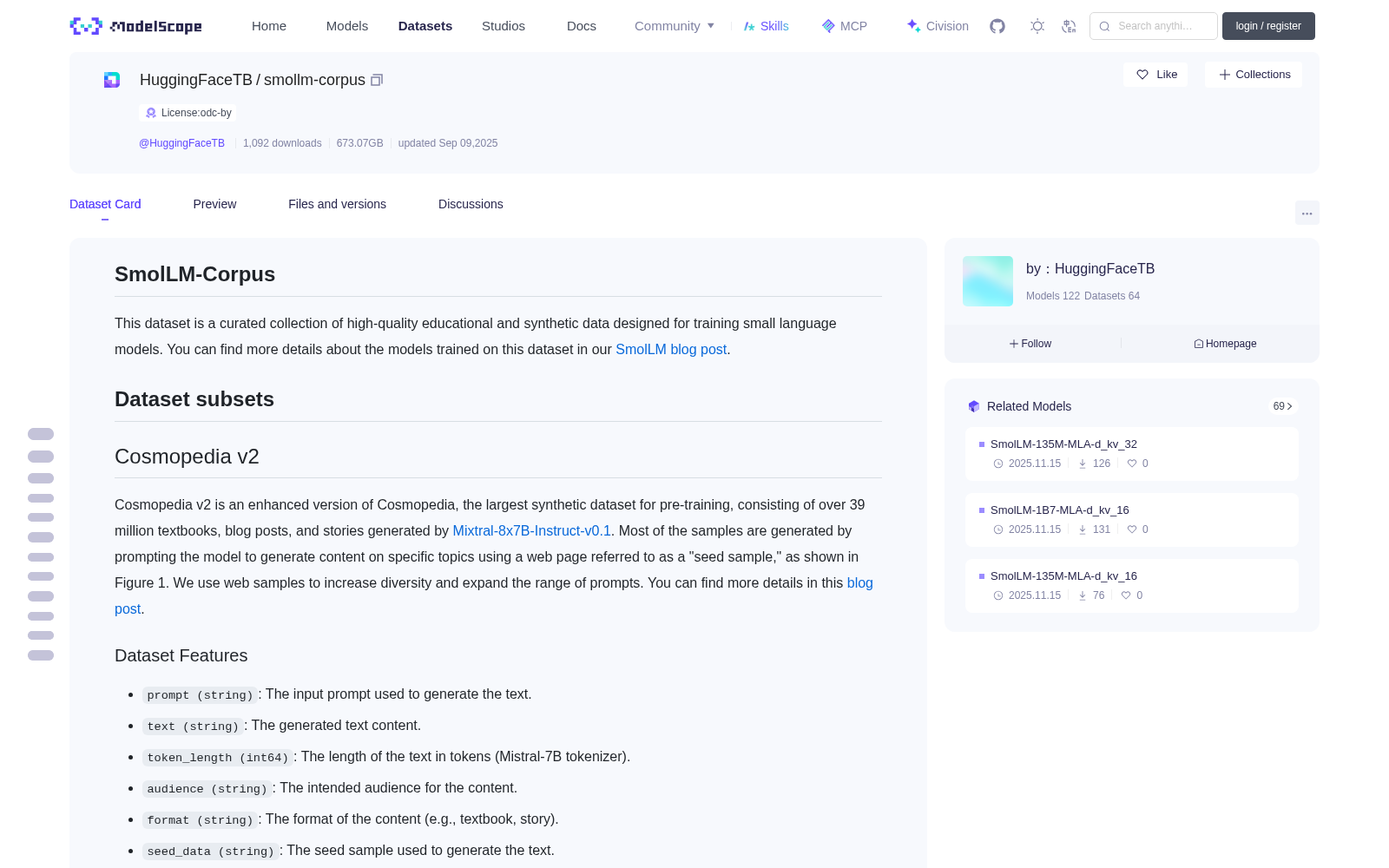Toggle the light/dark theme sun icon
Screen dimensions: 1389x868
[1037, 26]
